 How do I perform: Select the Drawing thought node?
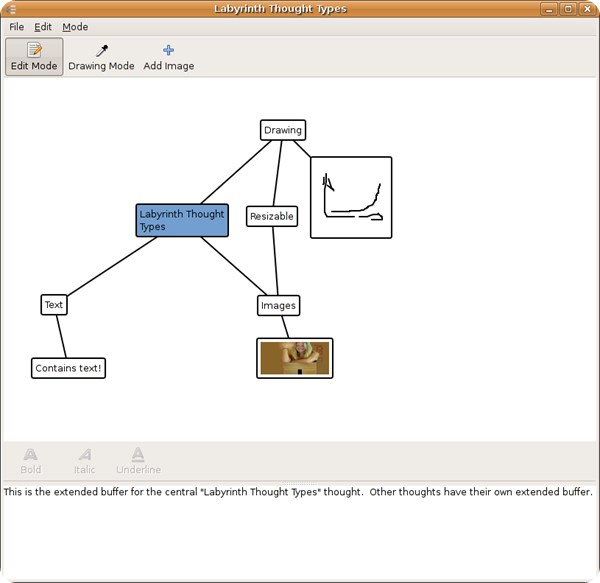tap(282, 130)
